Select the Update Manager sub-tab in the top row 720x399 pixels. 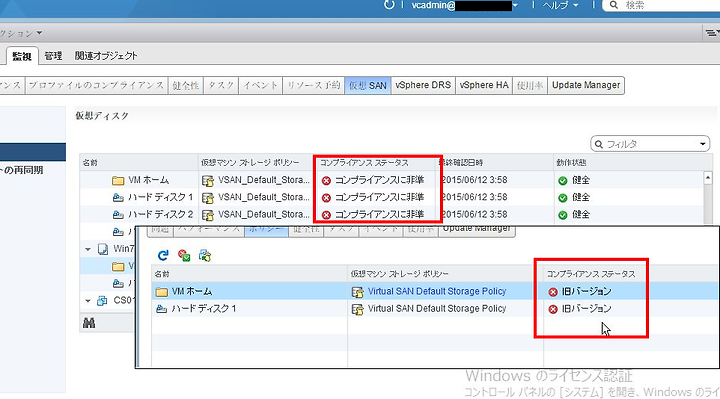[x=586, y=85]
